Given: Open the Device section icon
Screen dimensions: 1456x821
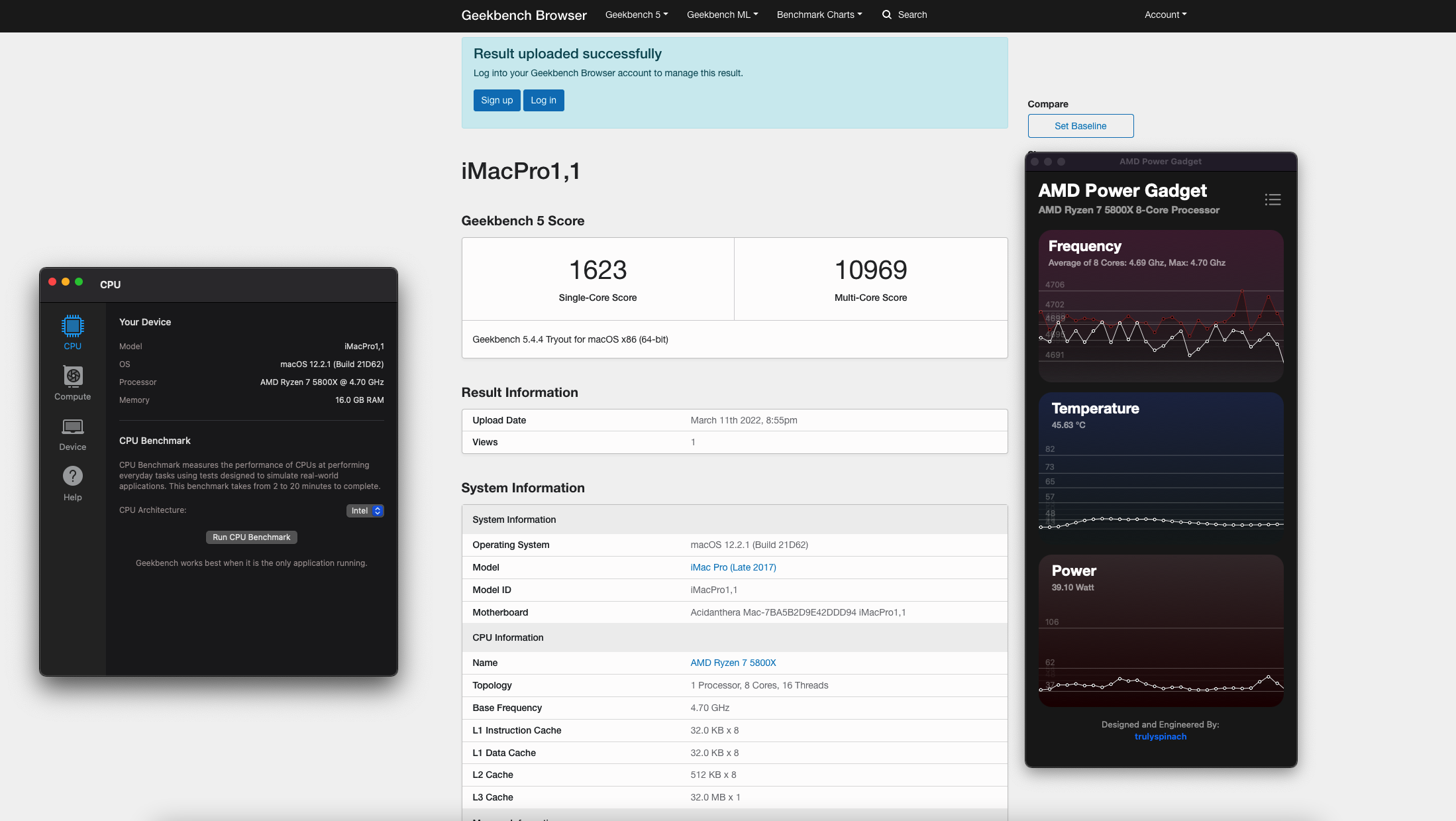Looking at the screenshot, I should point(73,427).
